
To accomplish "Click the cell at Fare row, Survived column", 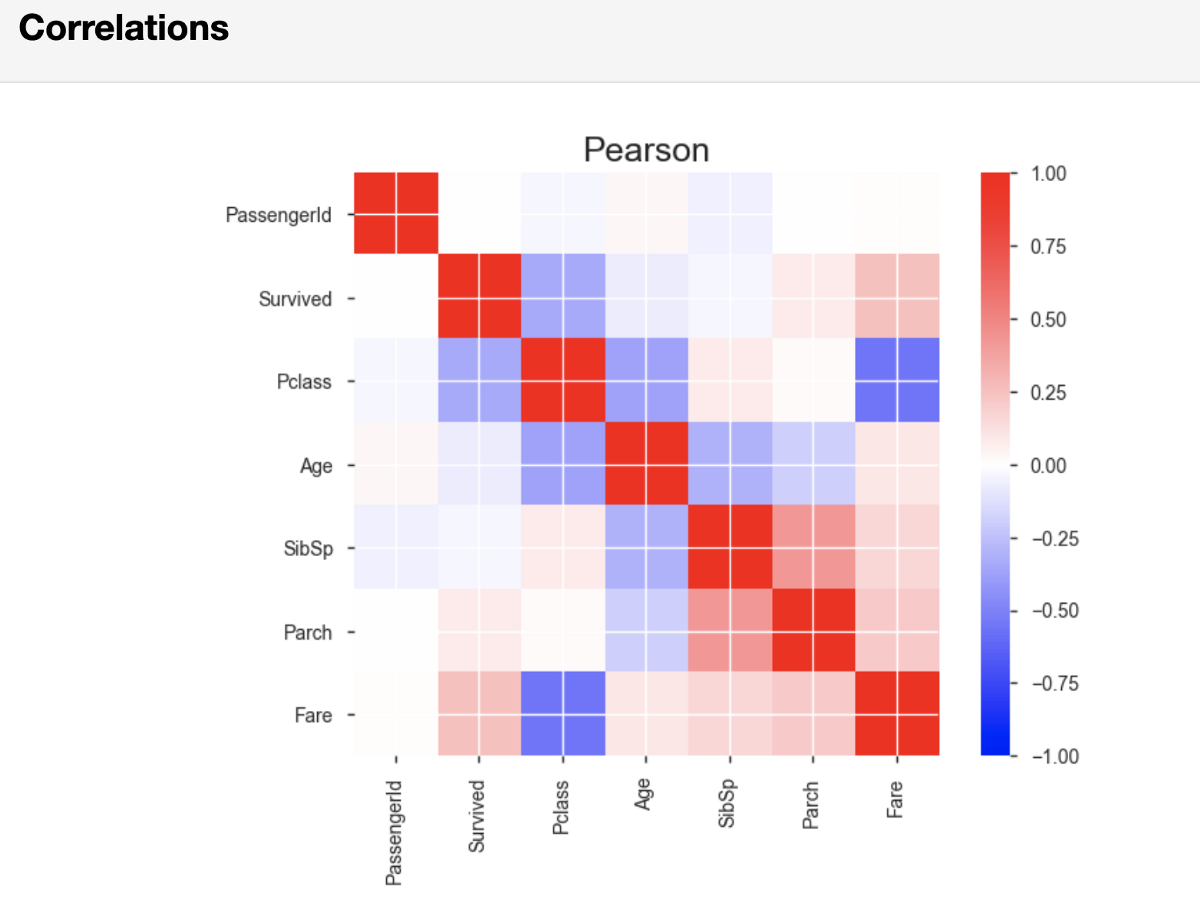I will [x=480, y=714].
